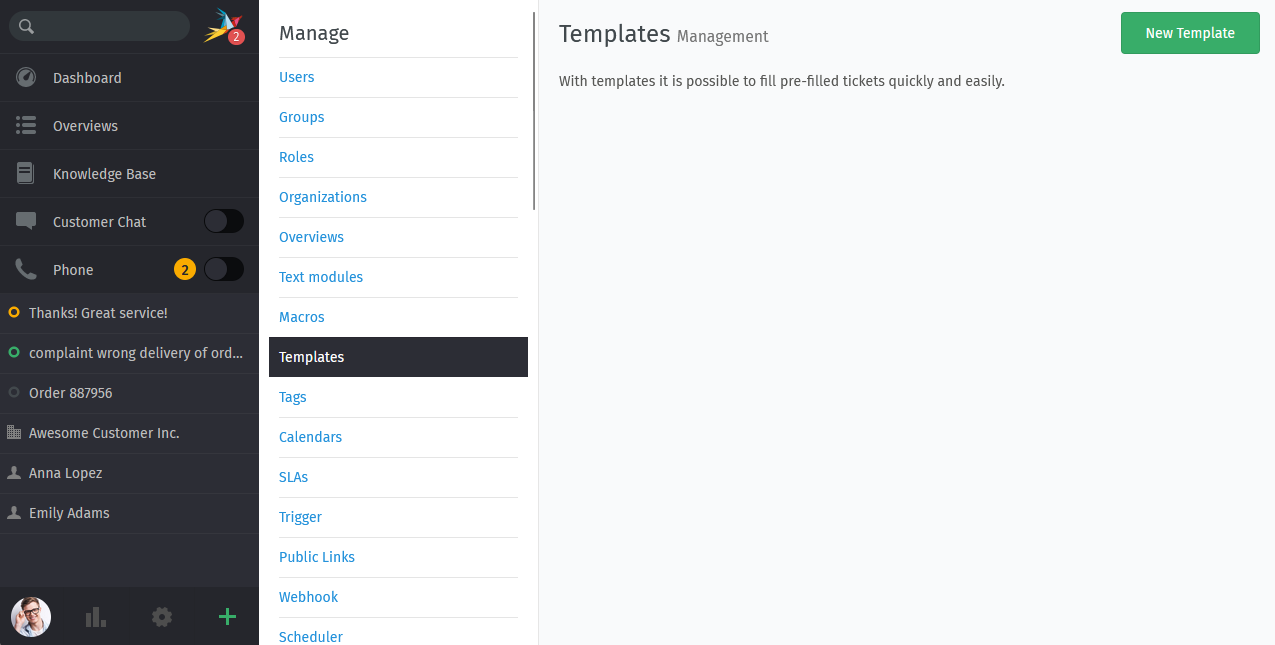Image resolution: width=1275 pixels, height=645 pixels.
Task: Open Calendars settings page
Action: [311, 437]
